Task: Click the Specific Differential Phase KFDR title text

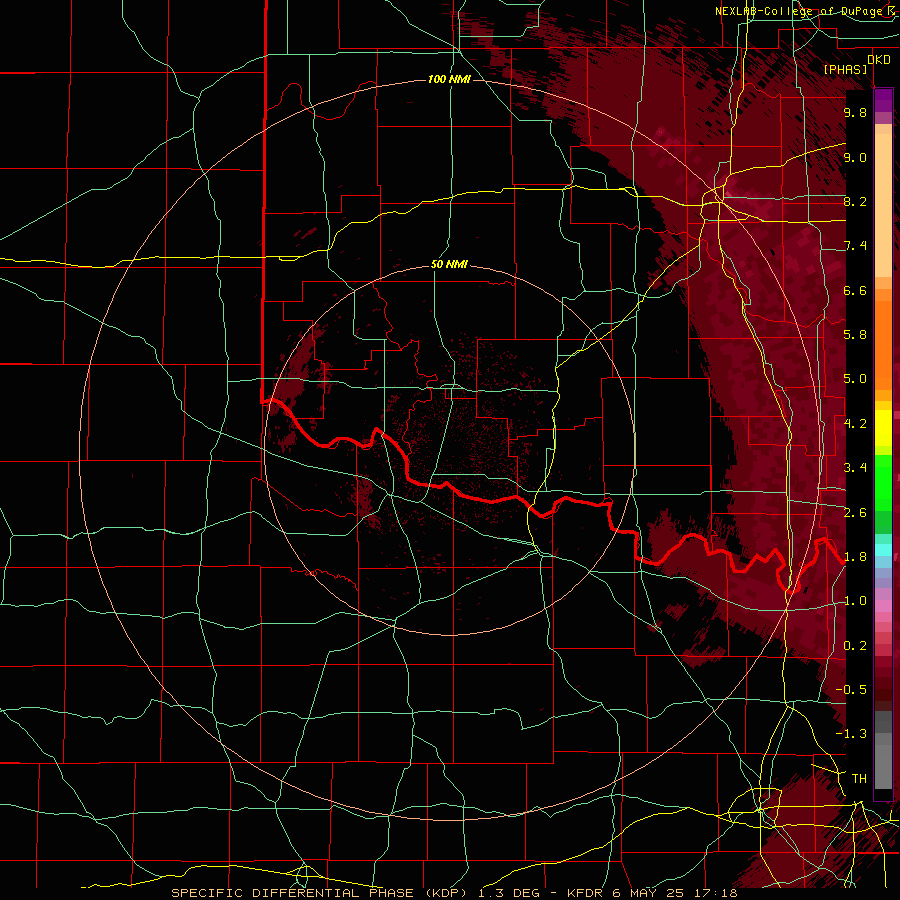Action: (x=454, y=893)
